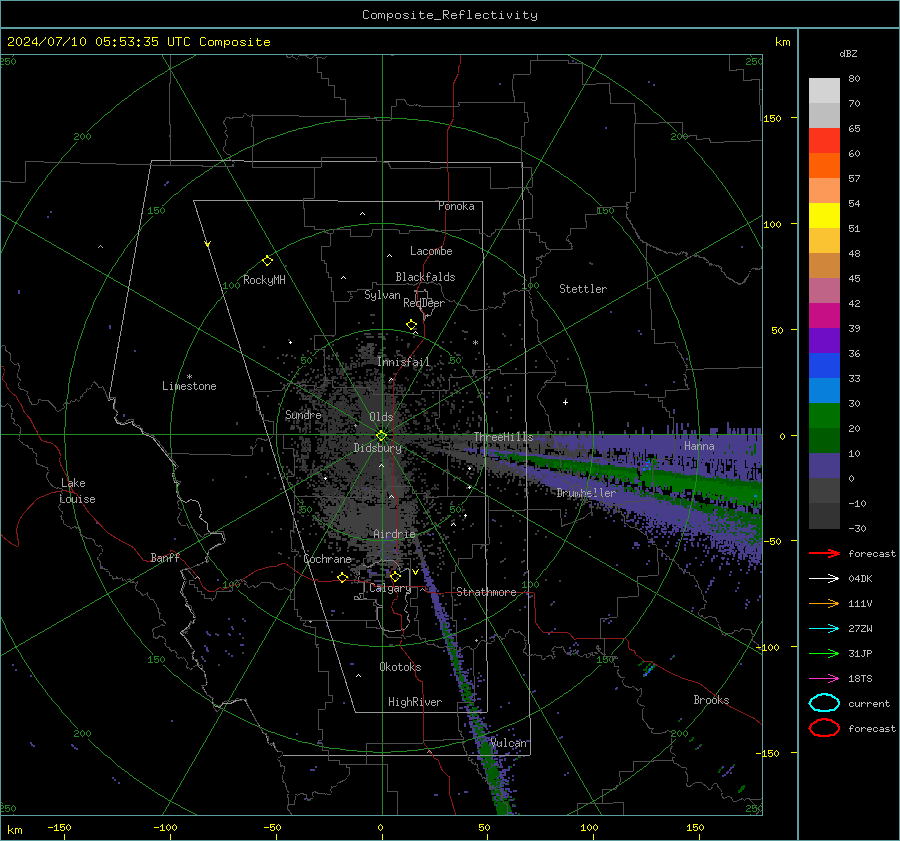900x841 pixels.
Task: Pick the blue 33–36 dBZ swatch
Action: point(824,365)
